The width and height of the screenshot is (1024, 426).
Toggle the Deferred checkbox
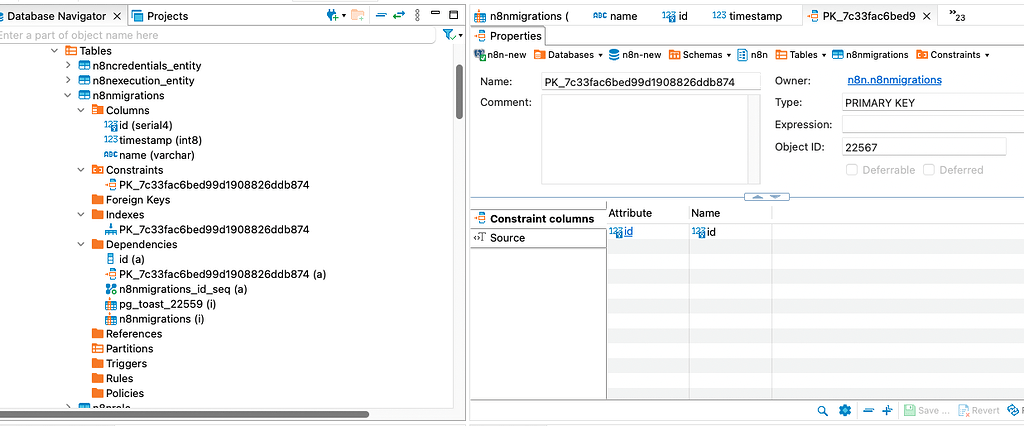pos(929,170)
